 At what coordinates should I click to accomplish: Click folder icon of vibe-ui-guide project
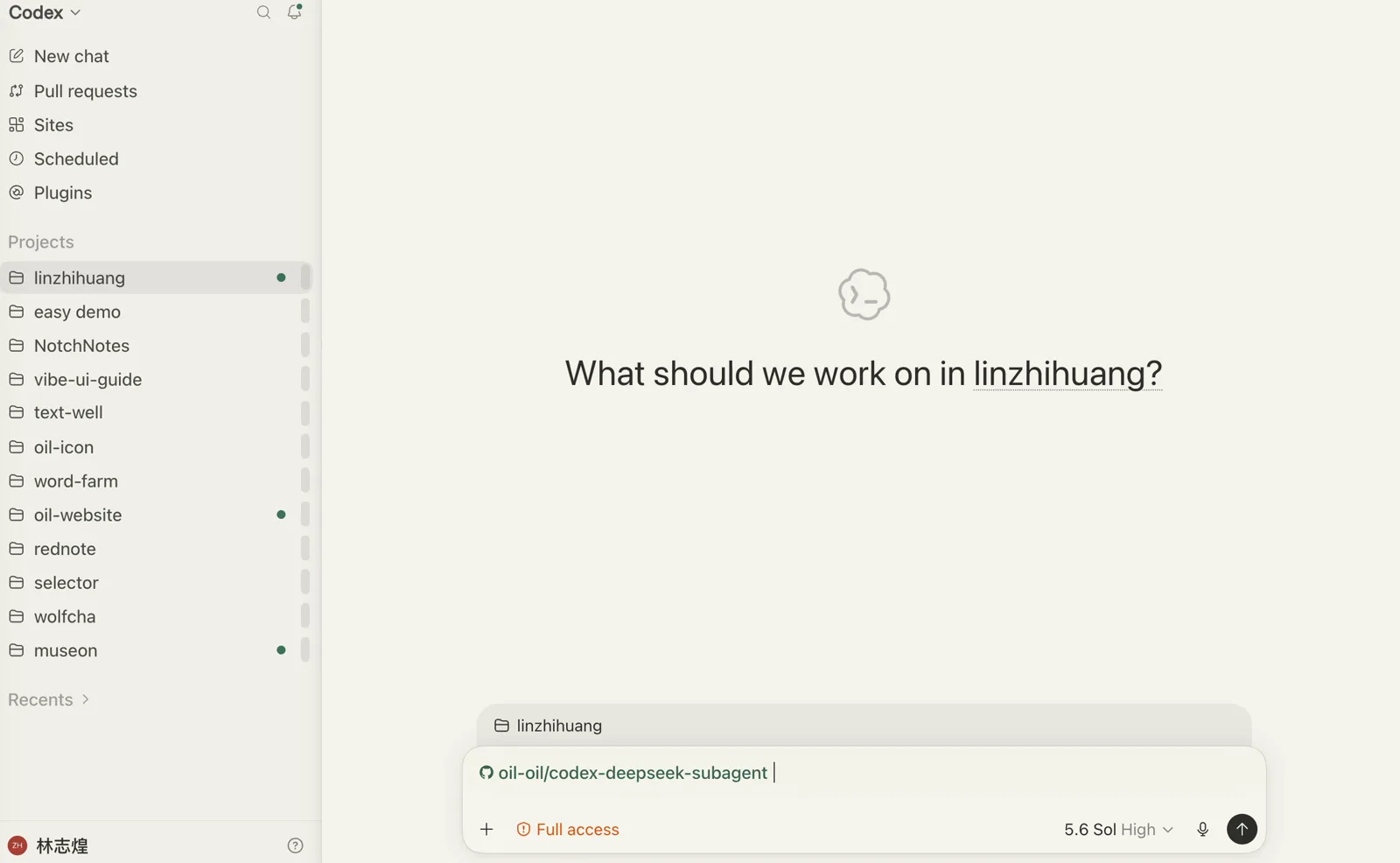click(16, 379)
